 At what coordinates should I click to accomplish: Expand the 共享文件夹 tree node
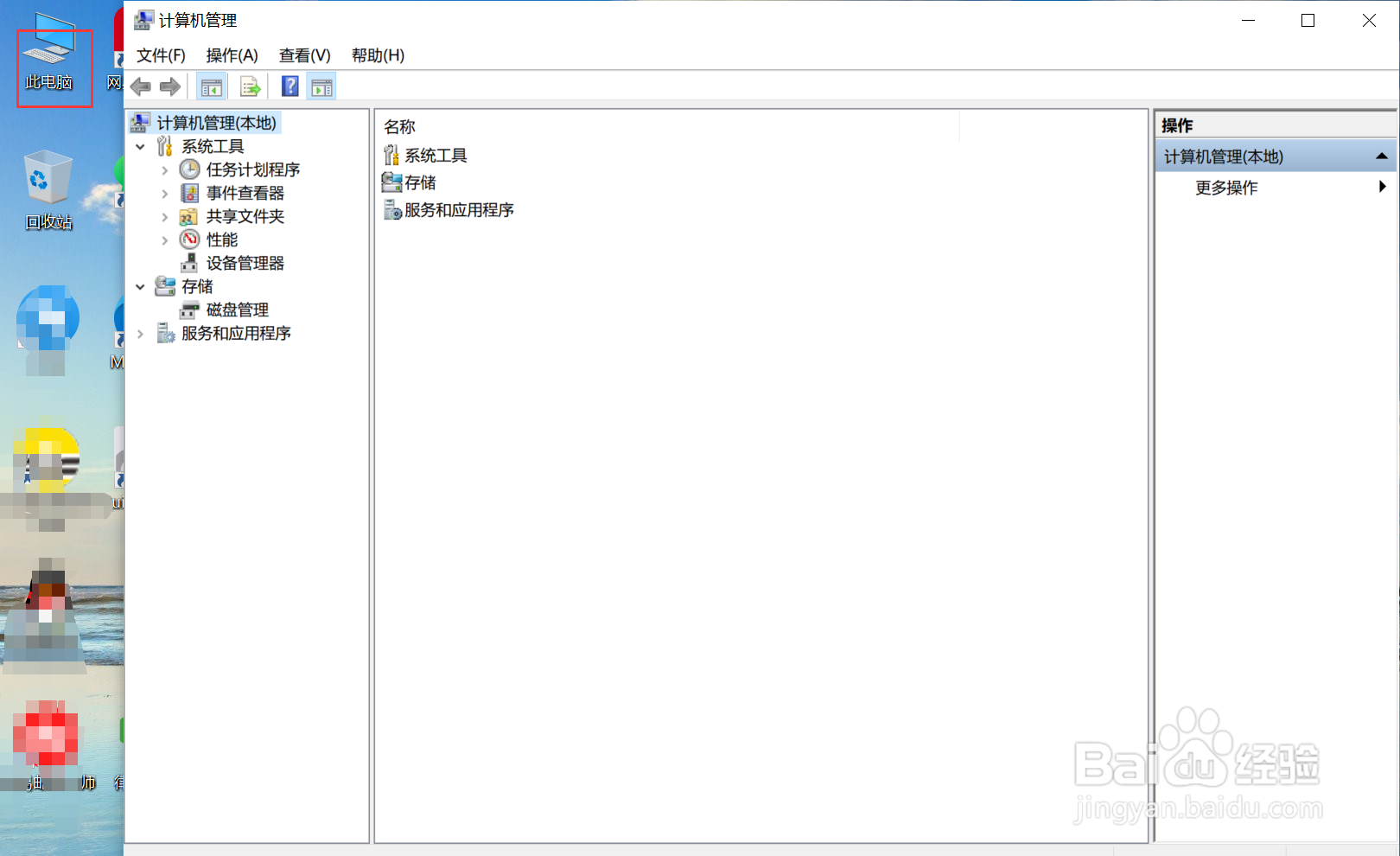tap(164, 217)
